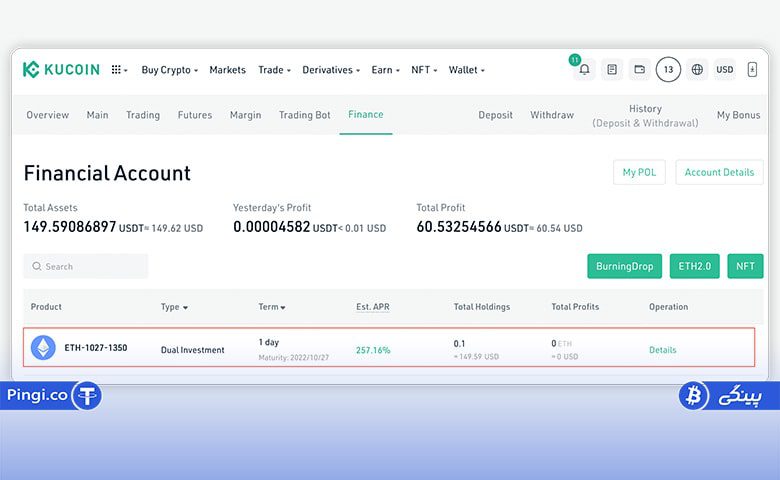
Task: Click the search magnifier icon
Action: pos(37,266)
